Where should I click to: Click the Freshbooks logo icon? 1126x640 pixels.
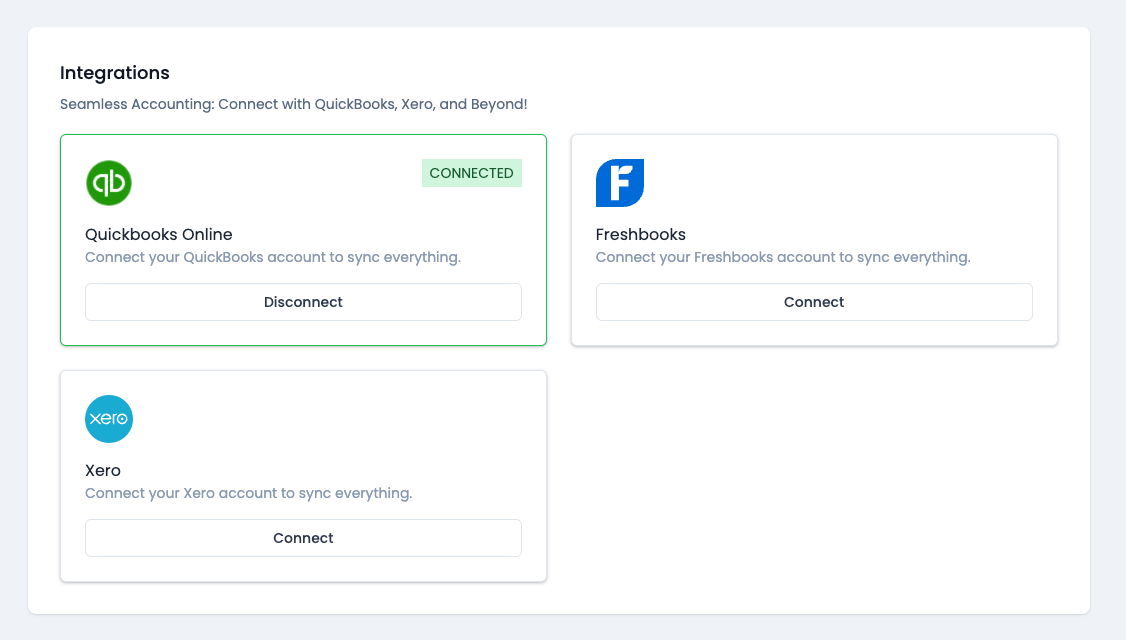tap(620, 182)
